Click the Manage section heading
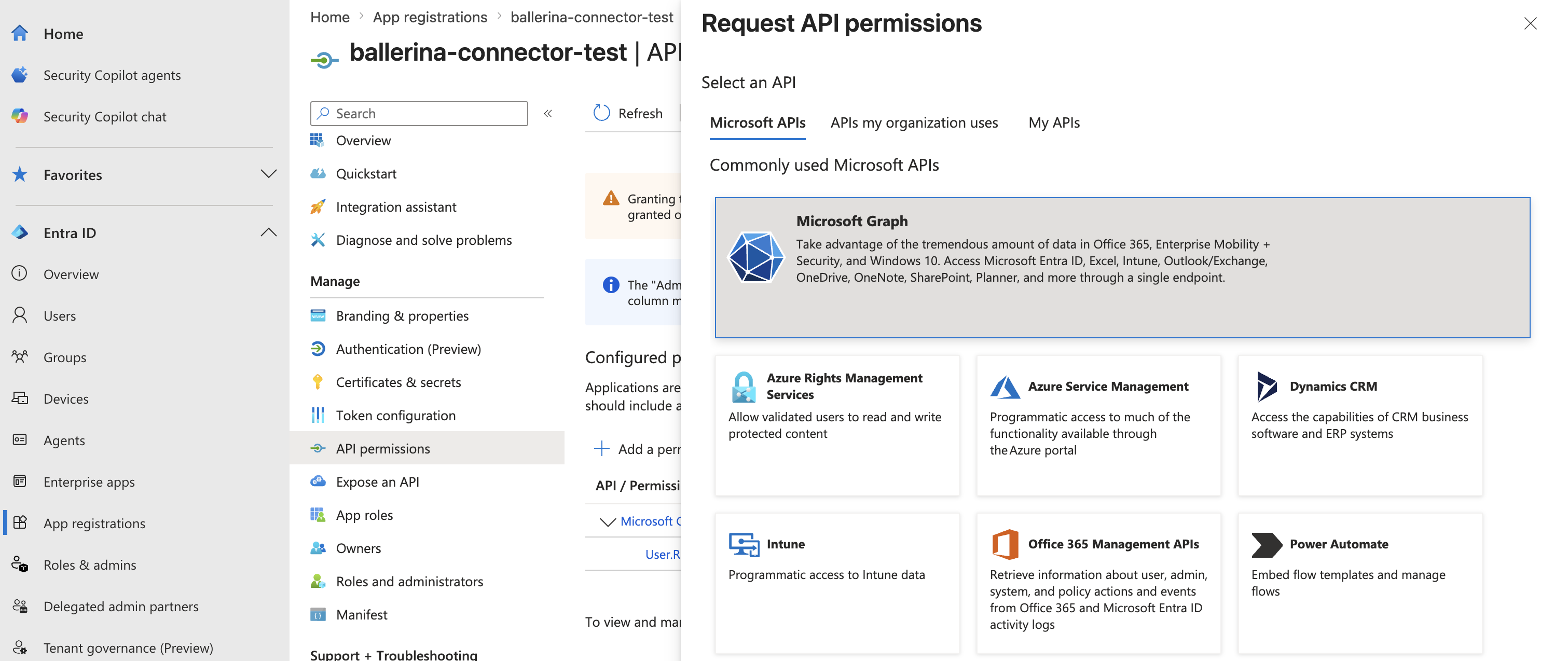 pyautogui.click(x=335, y=281)
